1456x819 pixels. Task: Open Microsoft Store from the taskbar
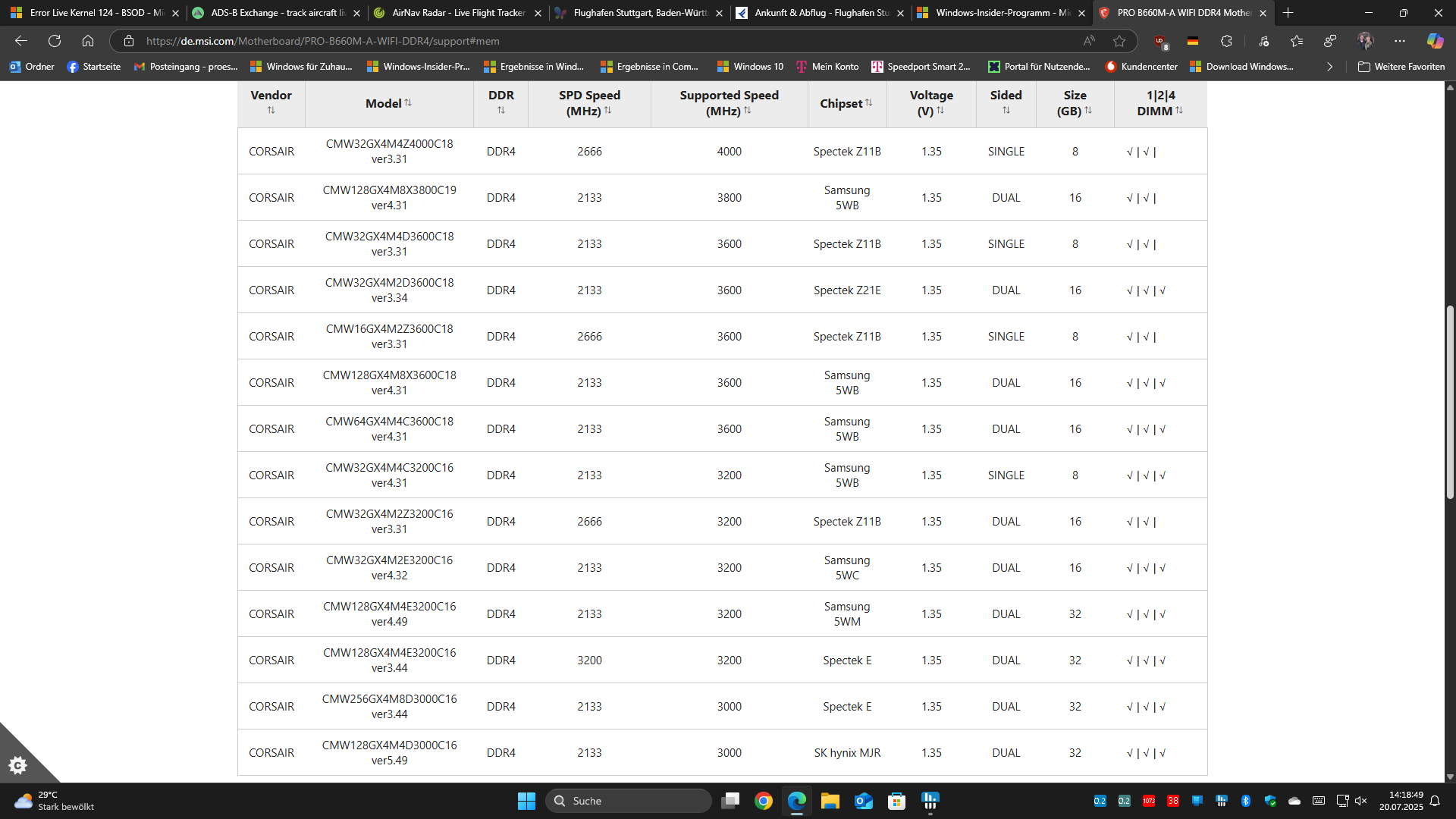[897, 801]
